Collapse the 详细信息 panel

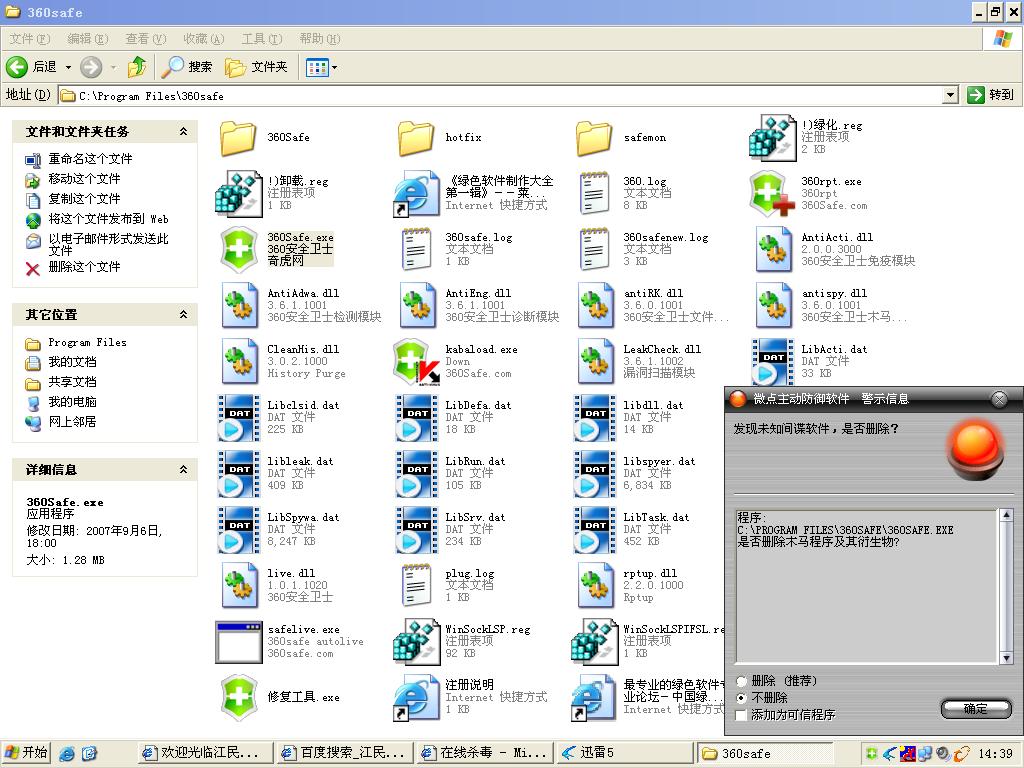point(184,470)
